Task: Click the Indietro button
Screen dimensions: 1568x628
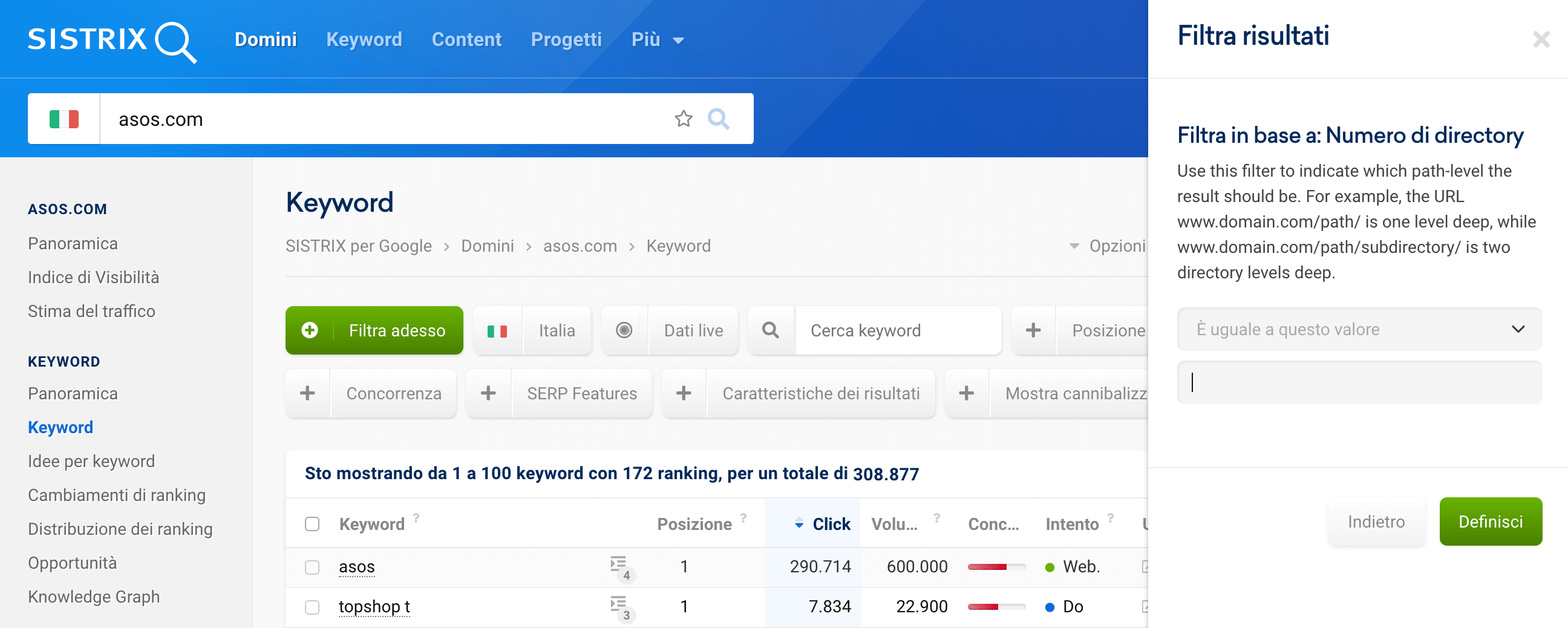Action: [x=1376, y=522]
